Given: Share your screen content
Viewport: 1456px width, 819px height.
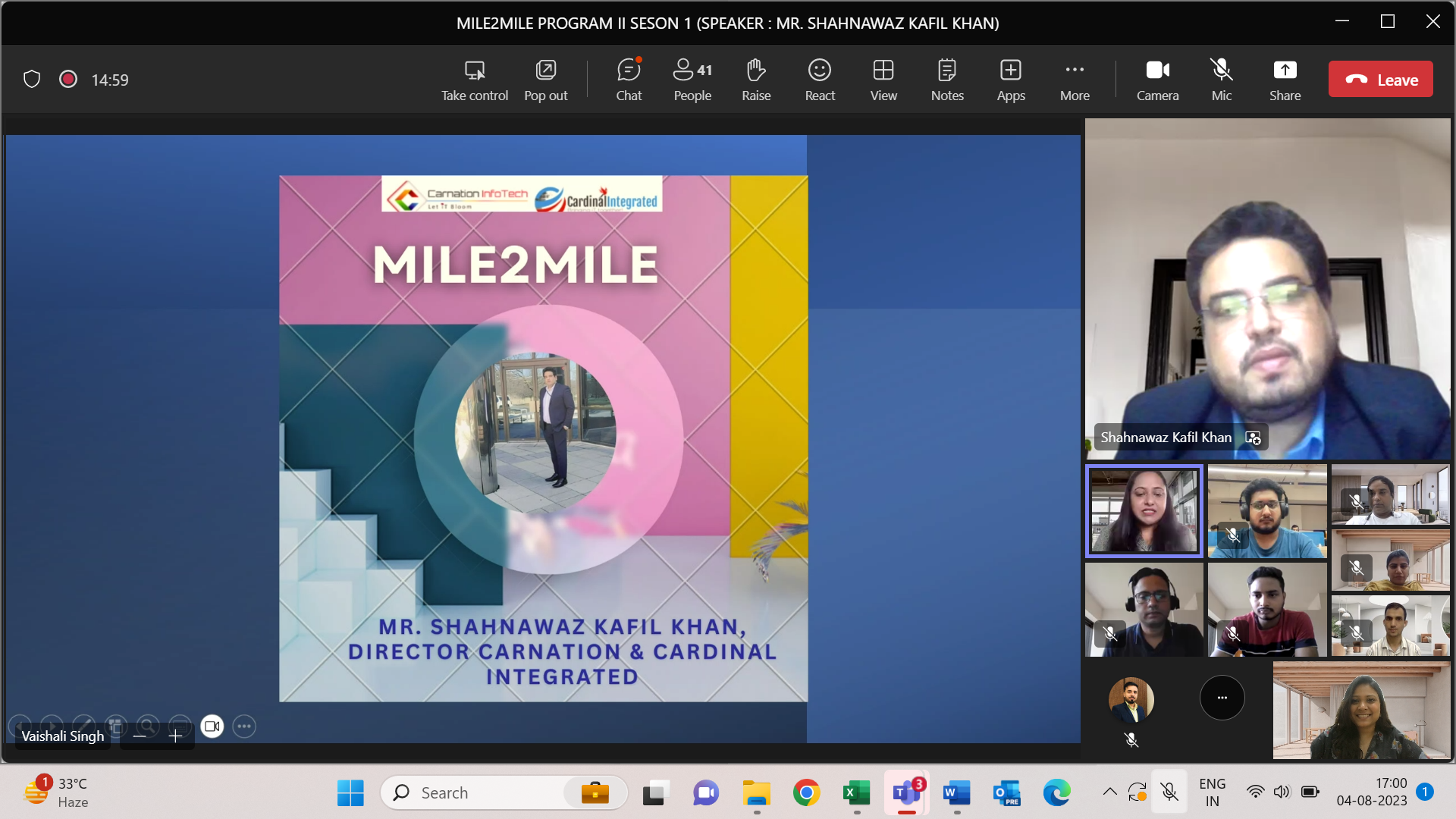Looking at the screenshot, I should 1285,80.
